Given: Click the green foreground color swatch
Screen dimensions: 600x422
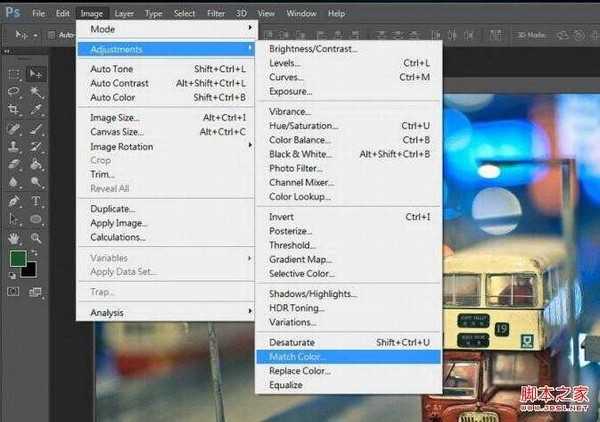Looking at the screenshot, I should click(x=17, y=258).
